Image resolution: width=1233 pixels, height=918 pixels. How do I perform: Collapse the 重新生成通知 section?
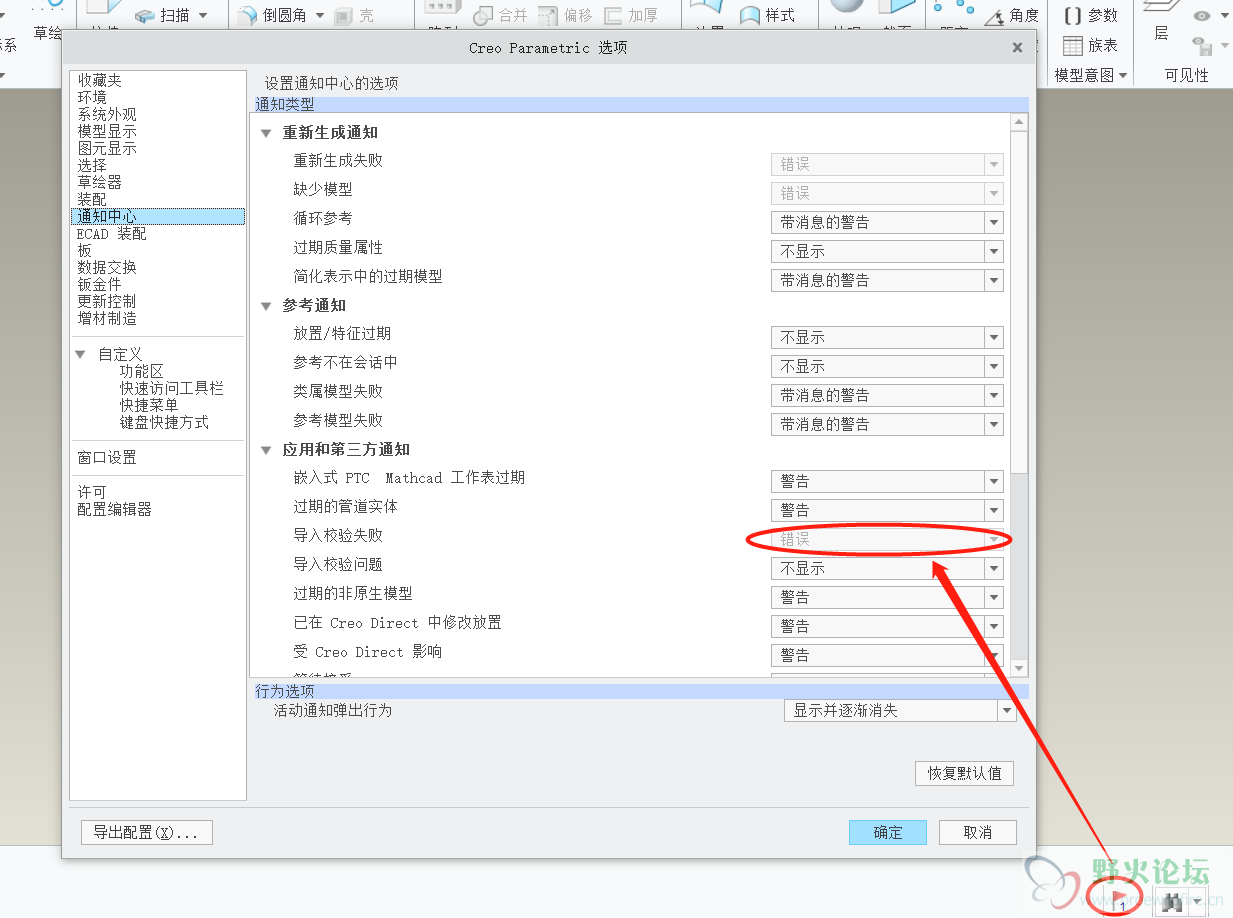click(266, 133)
